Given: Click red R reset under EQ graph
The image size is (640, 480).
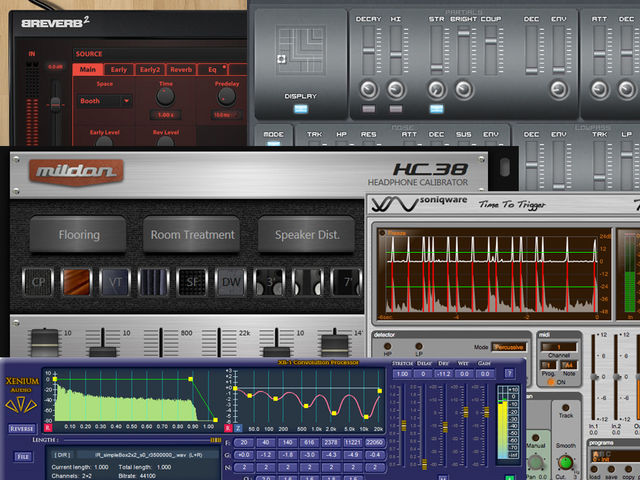Looking at the screenshot, I should (228, 429).
